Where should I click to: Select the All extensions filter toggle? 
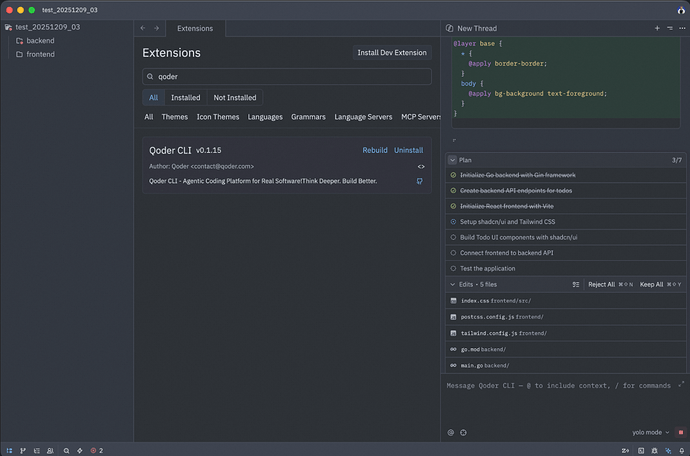153,98
